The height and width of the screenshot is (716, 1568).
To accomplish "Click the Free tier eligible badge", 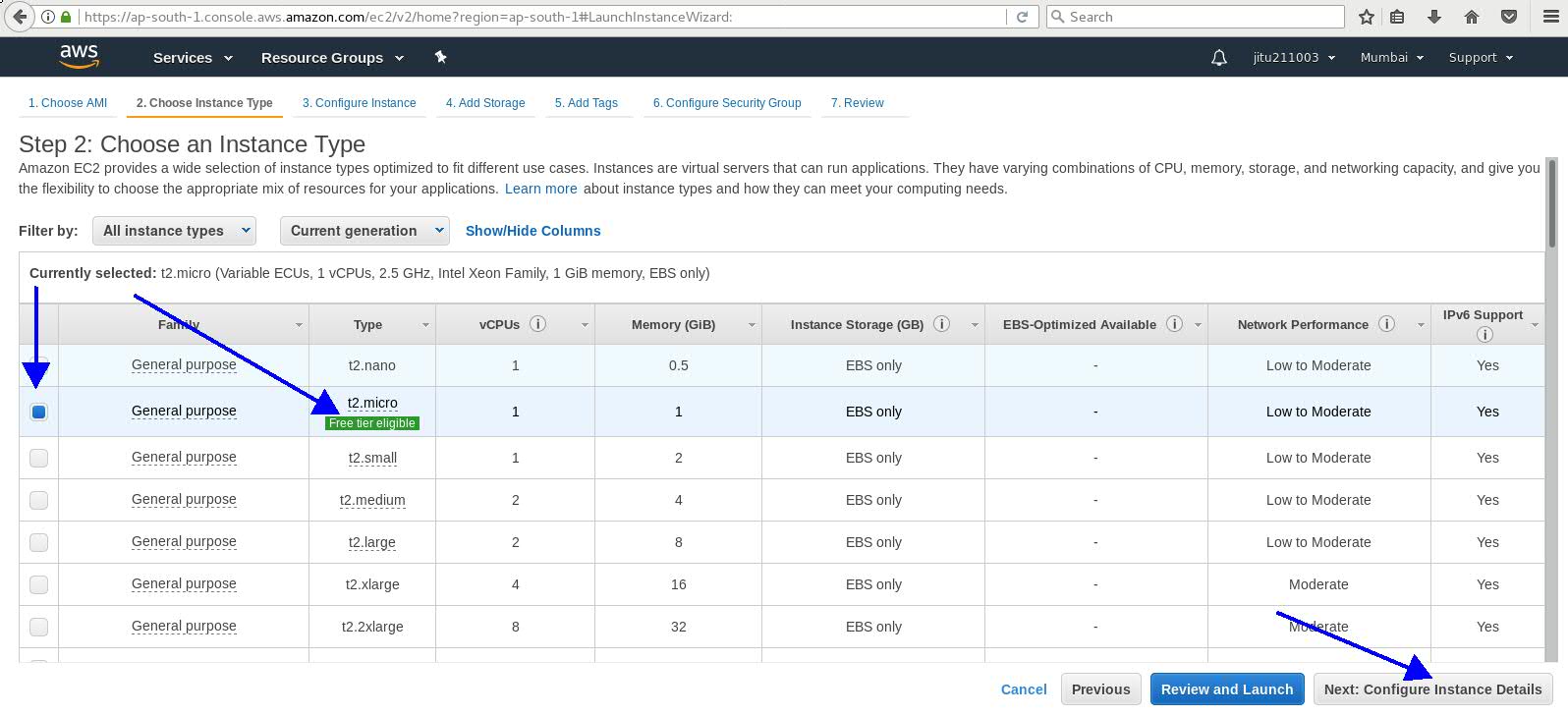I will tap(372, 423).
